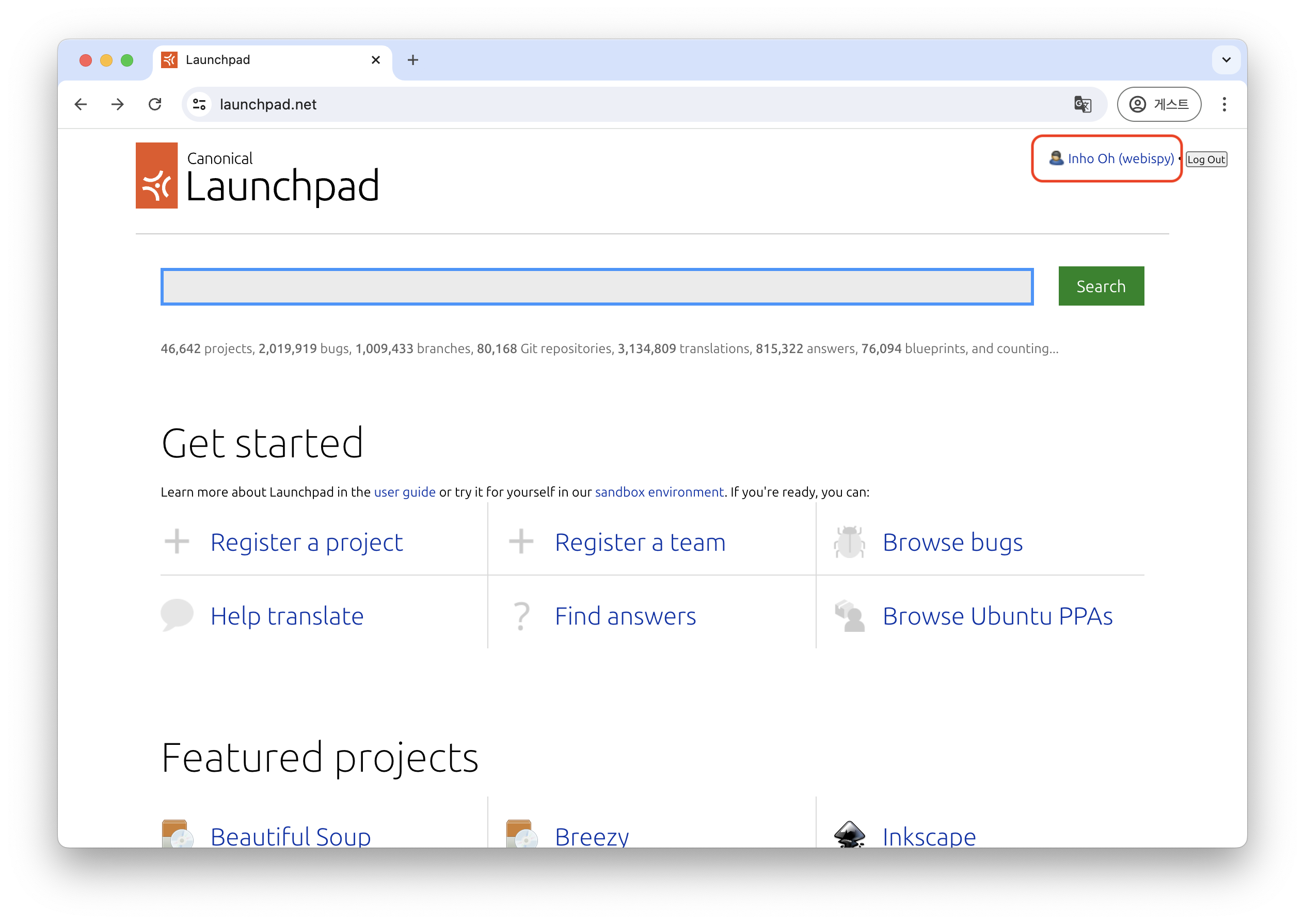Click the Google Translate icon
This screenshot has height=924, width=1305.
pyautogui.click(x=1082, y=104)
